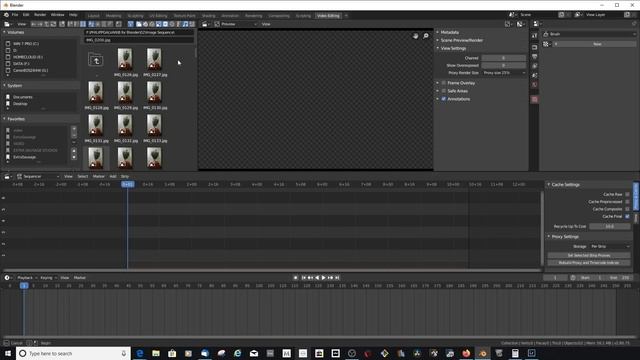The width and height of the screenshot is (640, 360).
Task: Click the Blender logo icon in menu bar
Action: click(x=6, y=15)
